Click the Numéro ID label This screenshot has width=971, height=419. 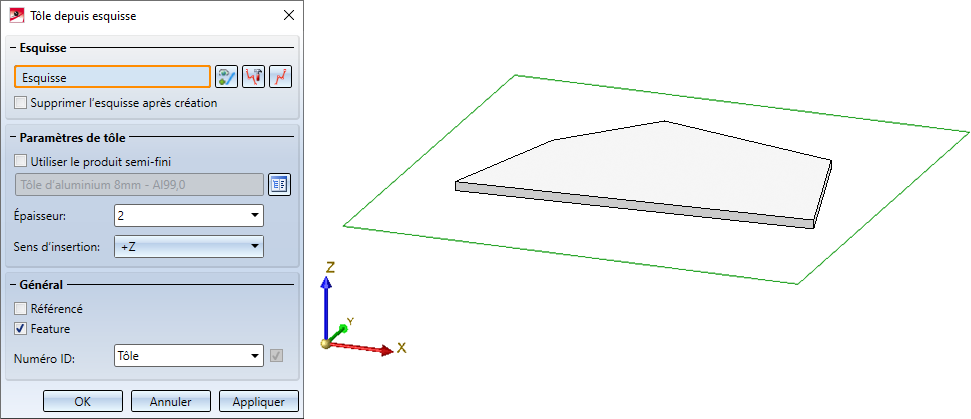click(x=44, y=357)
